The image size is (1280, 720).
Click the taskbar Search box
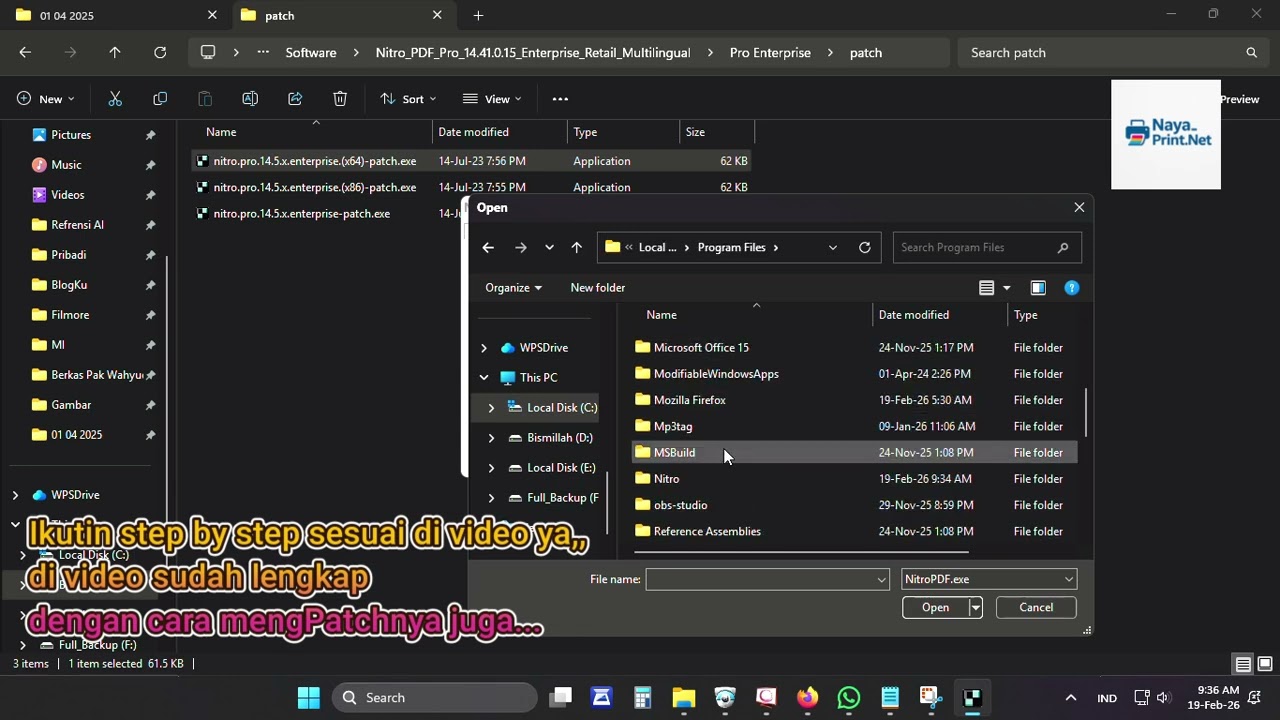tap(435, 697)
